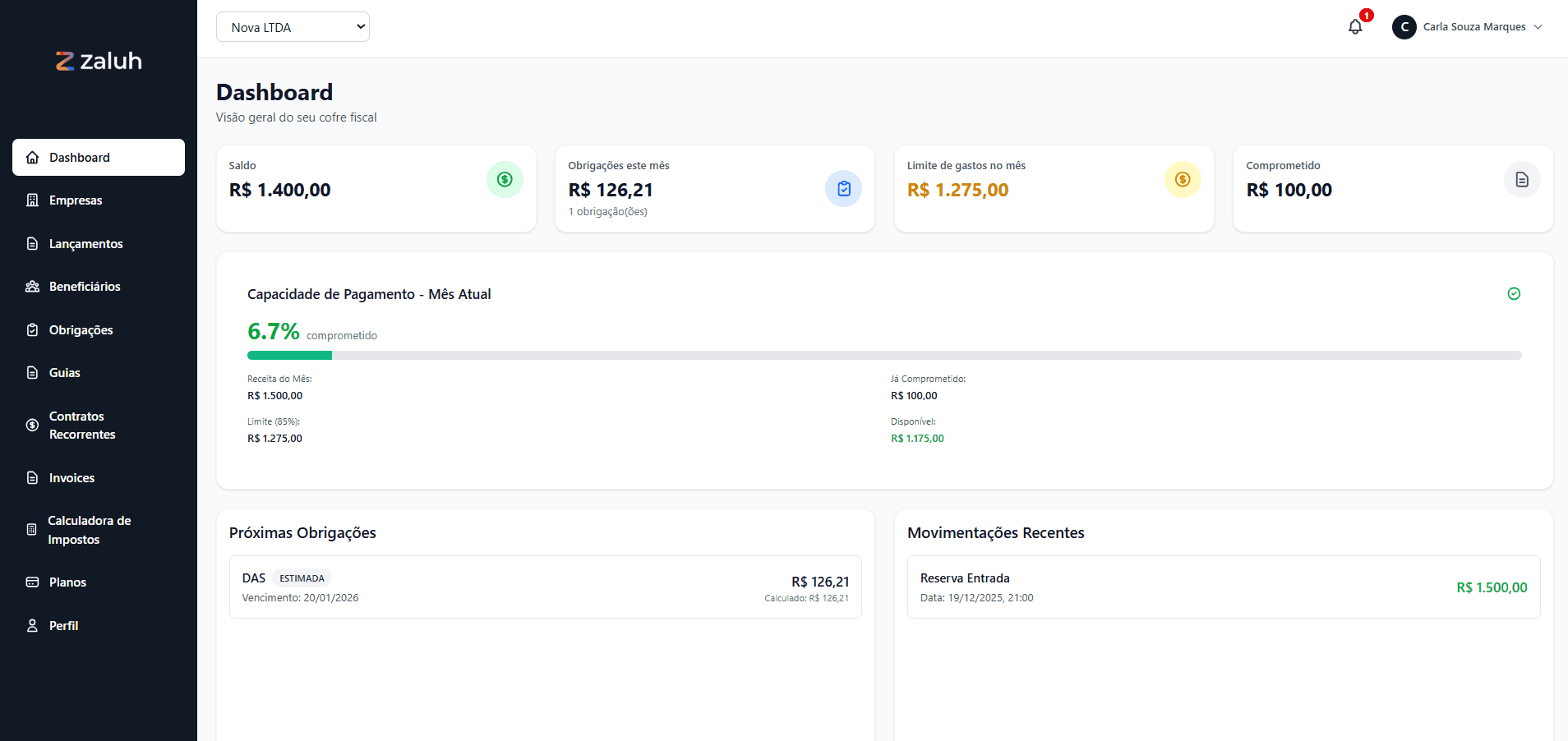Open the Lançamentos sidebar item
The height and width of the screenshot is (741, 1568).
[x=85, y=244]
